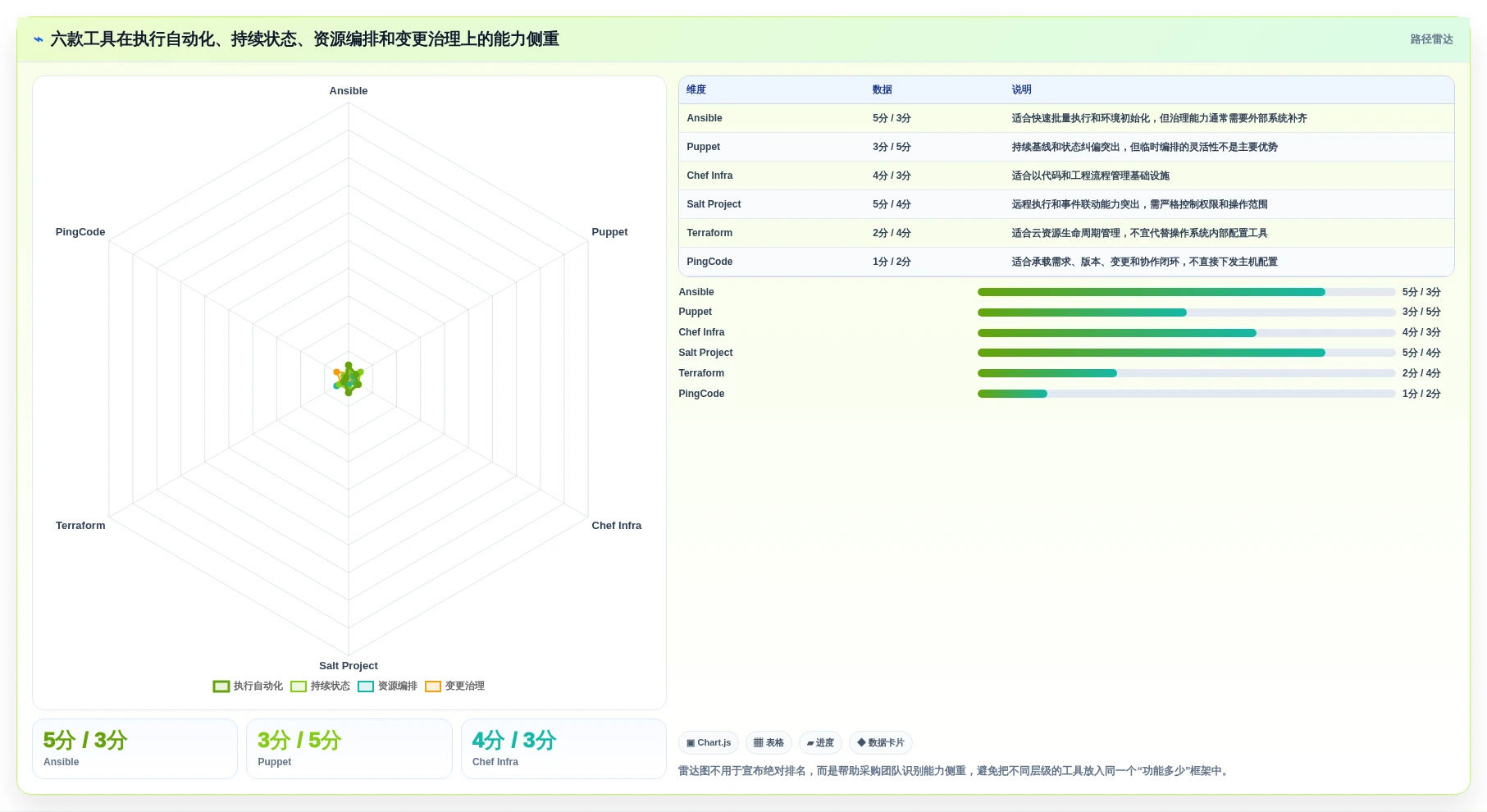Click Ansible's progress bar

click(x=1186, y=292)
